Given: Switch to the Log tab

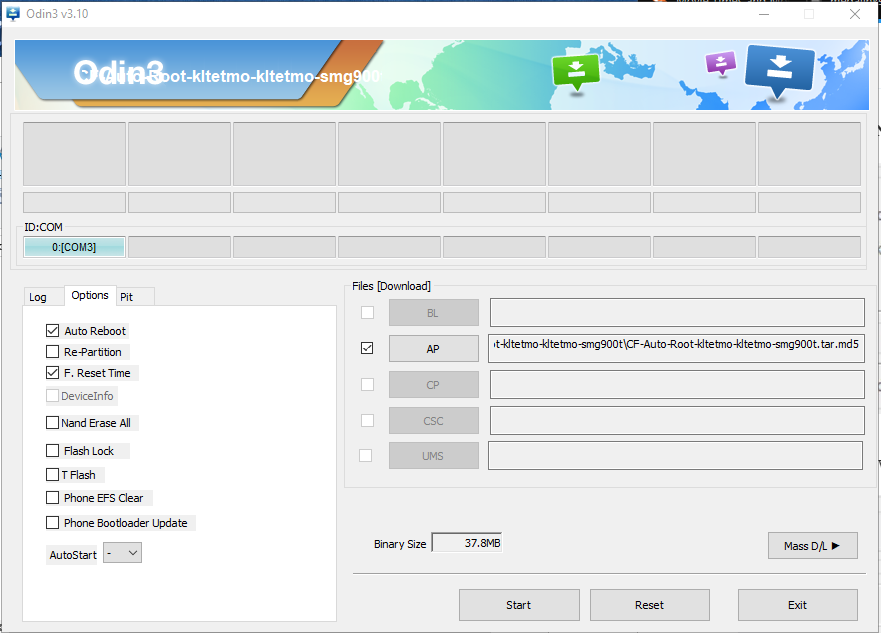Looking at the screenshot, I should (x=43, y=297).
